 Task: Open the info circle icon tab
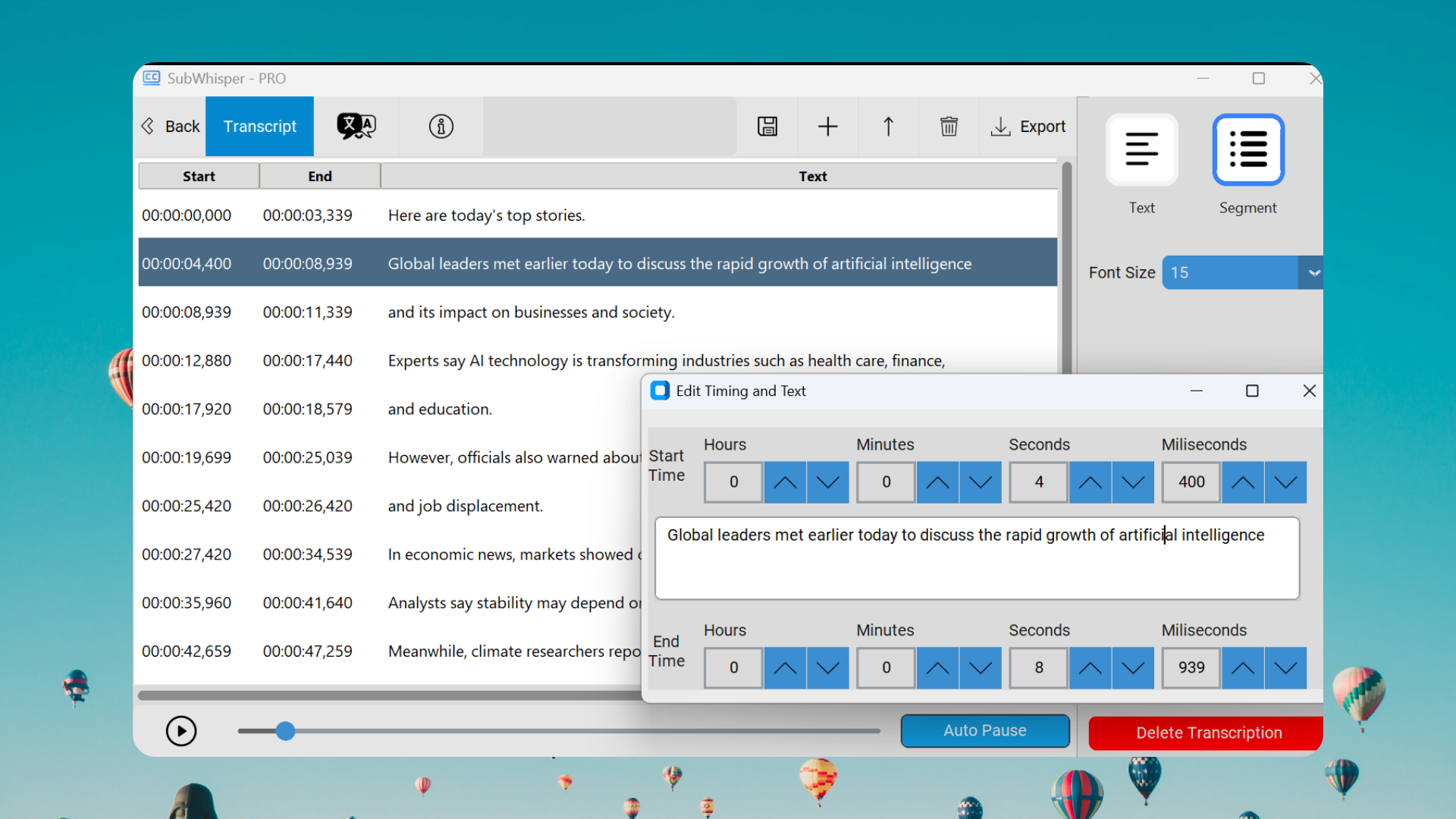(x=441, y=127)
